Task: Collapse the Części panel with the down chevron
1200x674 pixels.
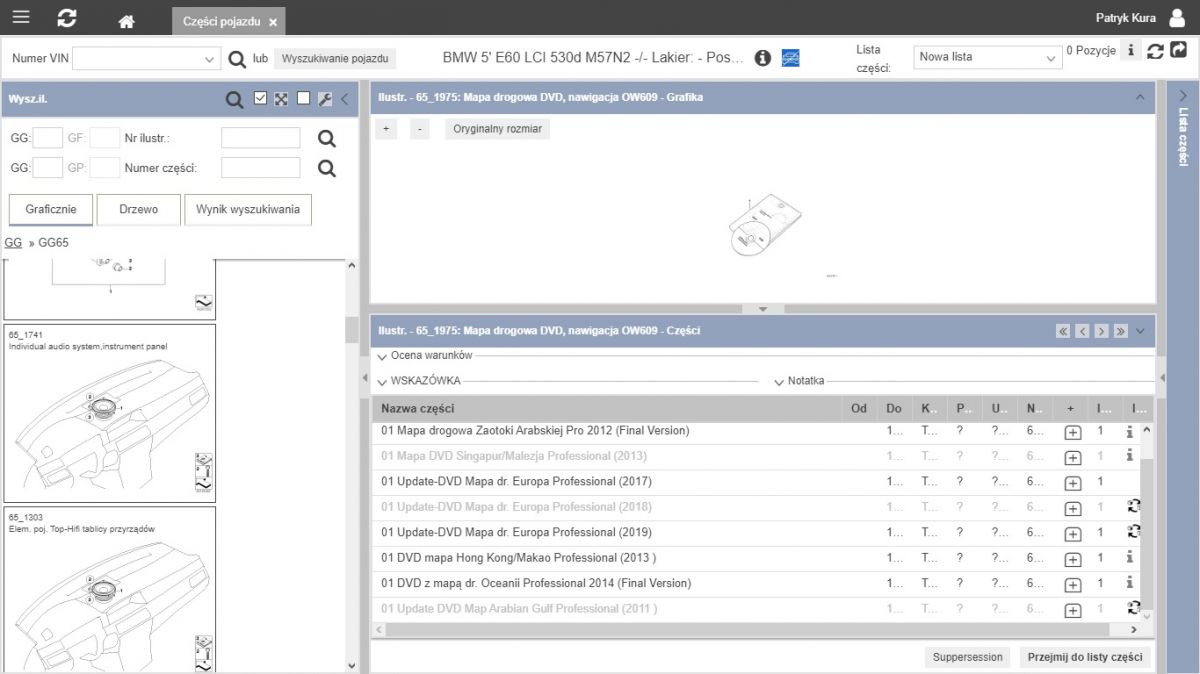Action: (1141, 331)
